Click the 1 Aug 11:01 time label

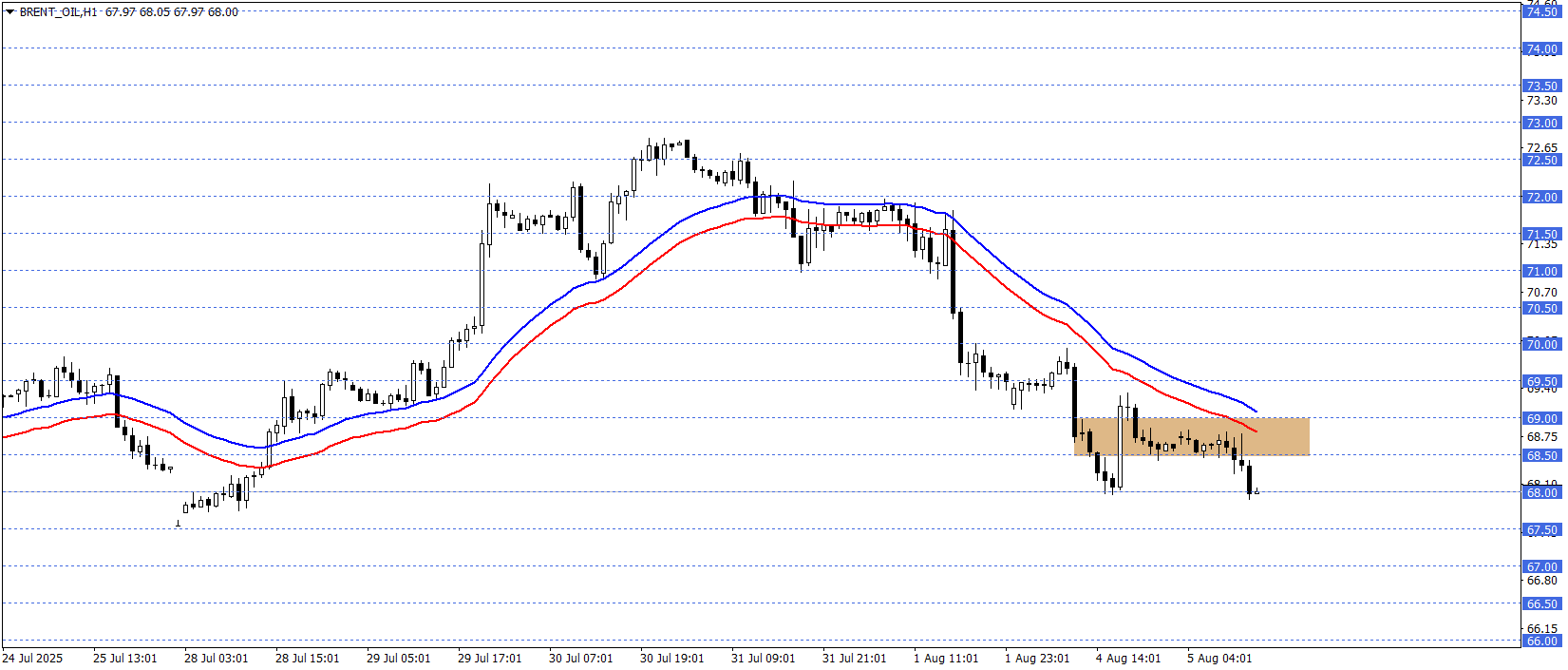[946, 658]
